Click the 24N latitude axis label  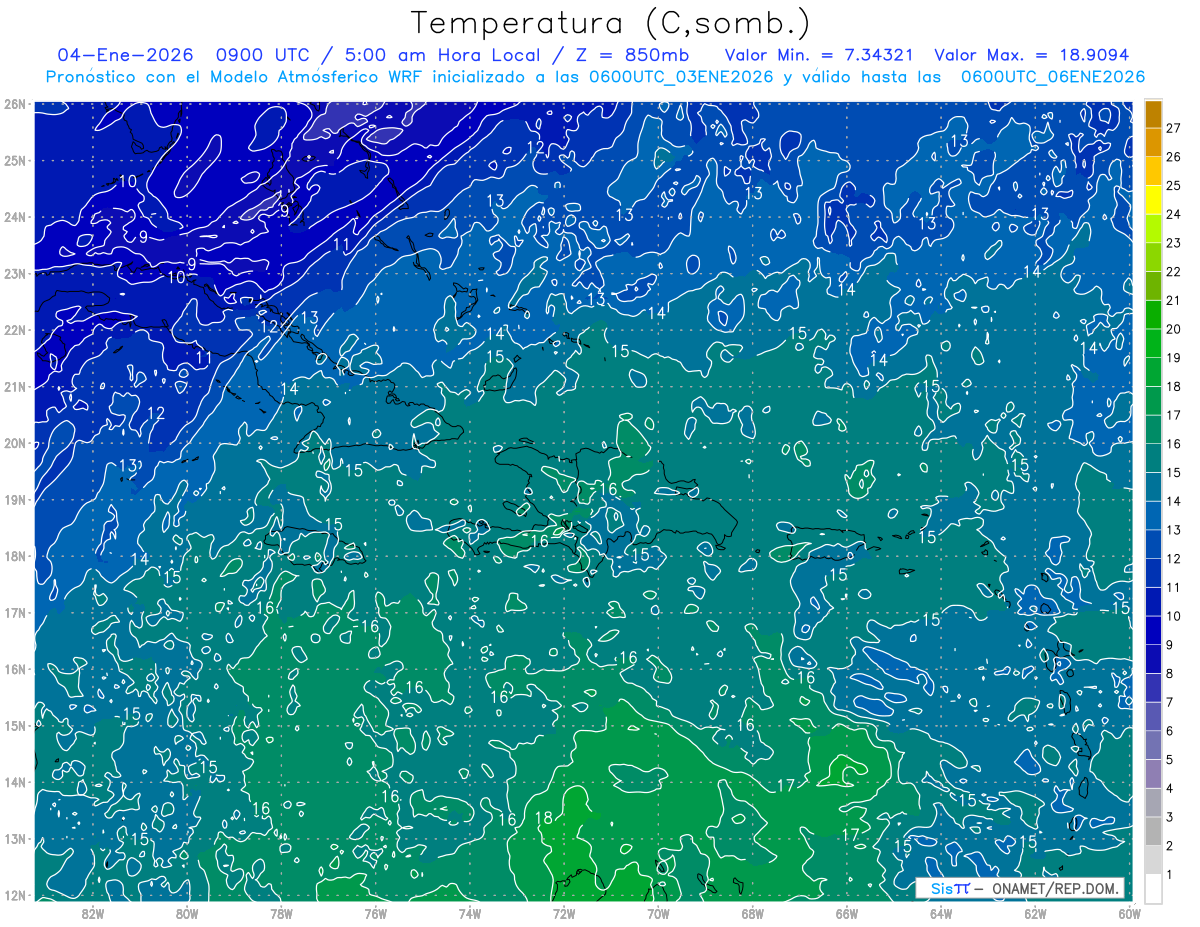[x=15, y=217]
